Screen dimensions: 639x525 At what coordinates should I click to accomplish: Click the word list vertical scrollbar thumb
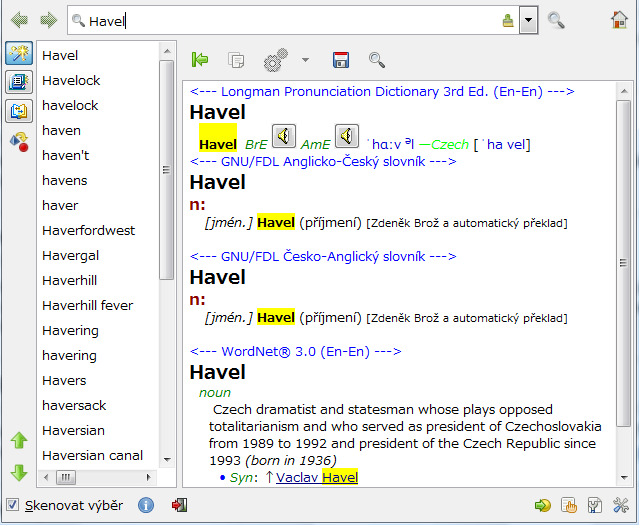pos(166,170)
